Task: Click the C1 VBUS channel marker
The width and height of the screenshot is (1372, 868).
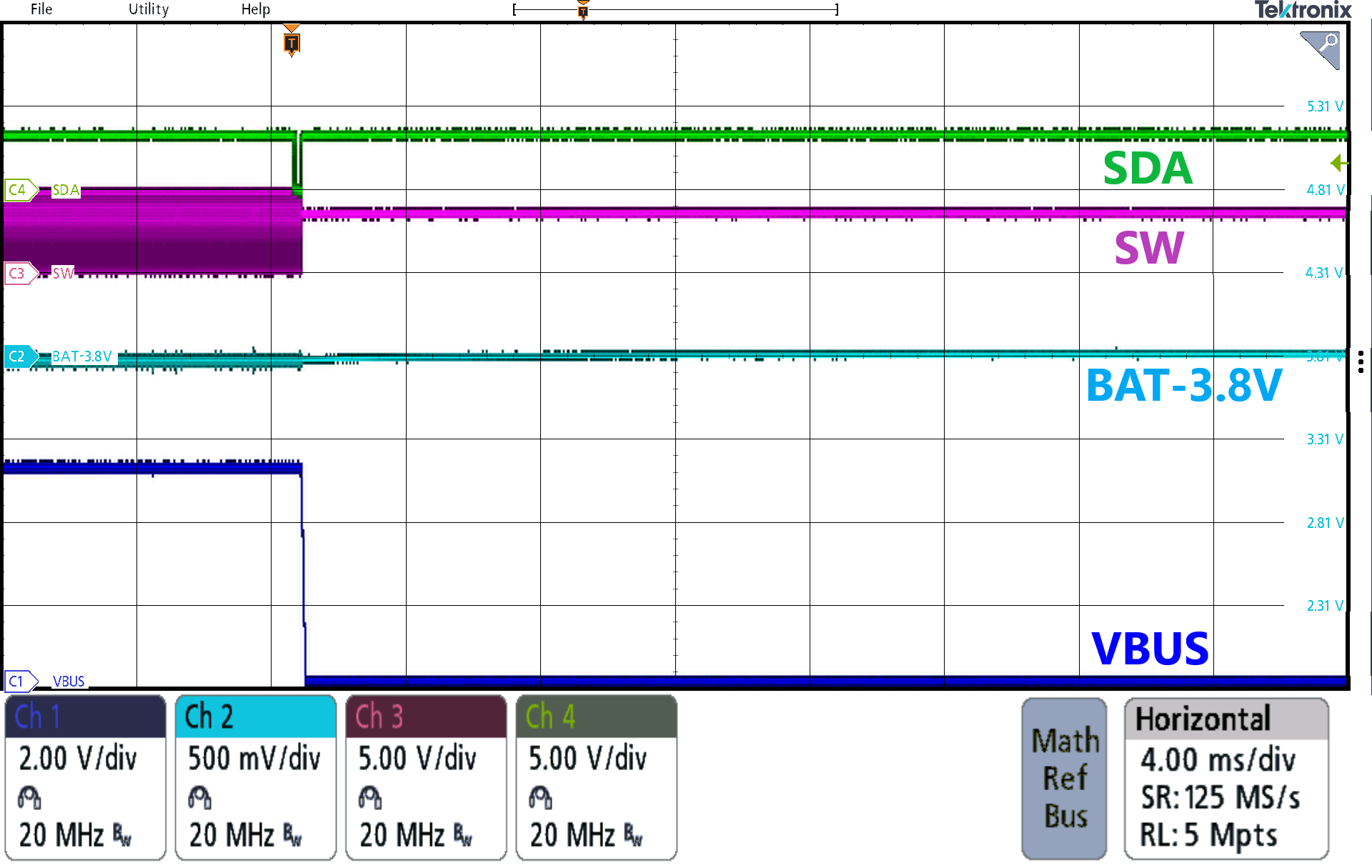Action: pyautogui.click(x=21, y=682)
